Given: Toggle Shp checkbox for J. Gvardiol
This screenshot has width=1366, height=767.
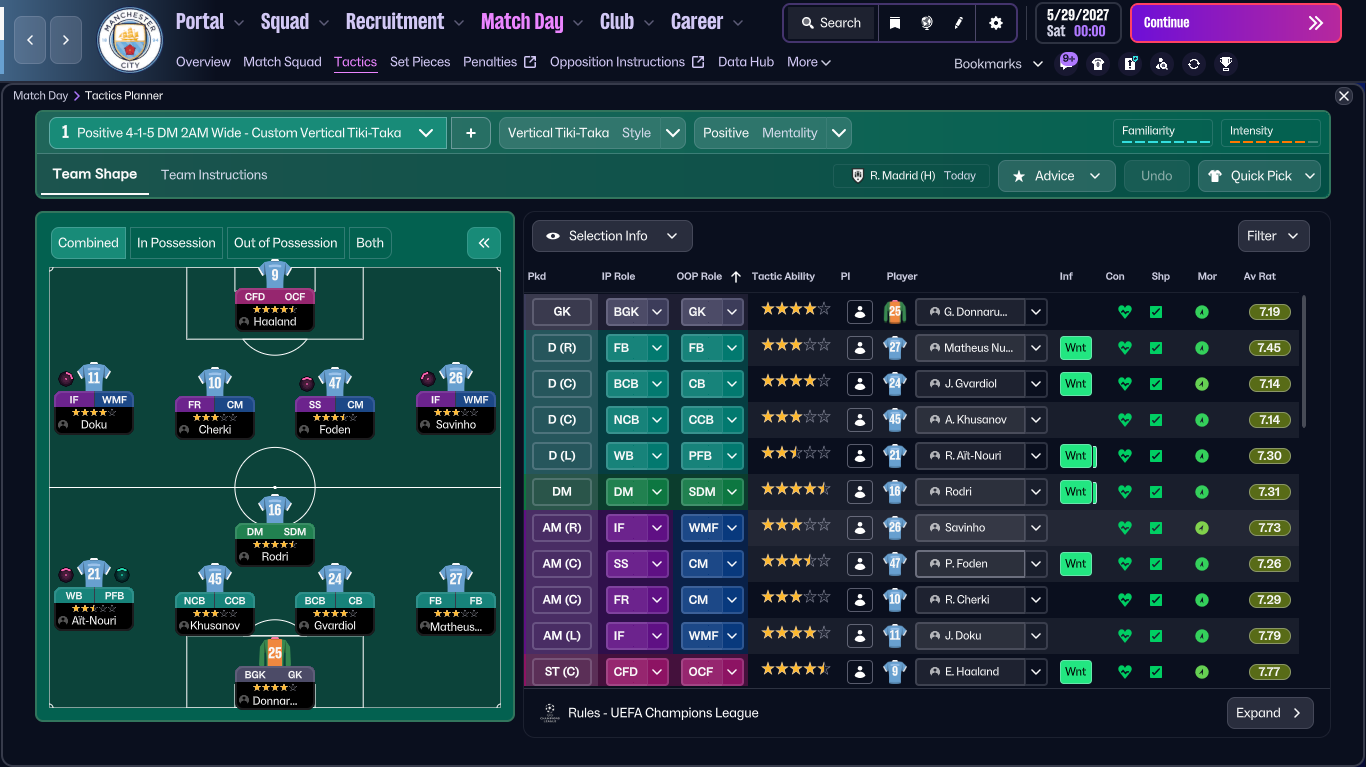Looking at the screenshot, I should point(1156,384).
